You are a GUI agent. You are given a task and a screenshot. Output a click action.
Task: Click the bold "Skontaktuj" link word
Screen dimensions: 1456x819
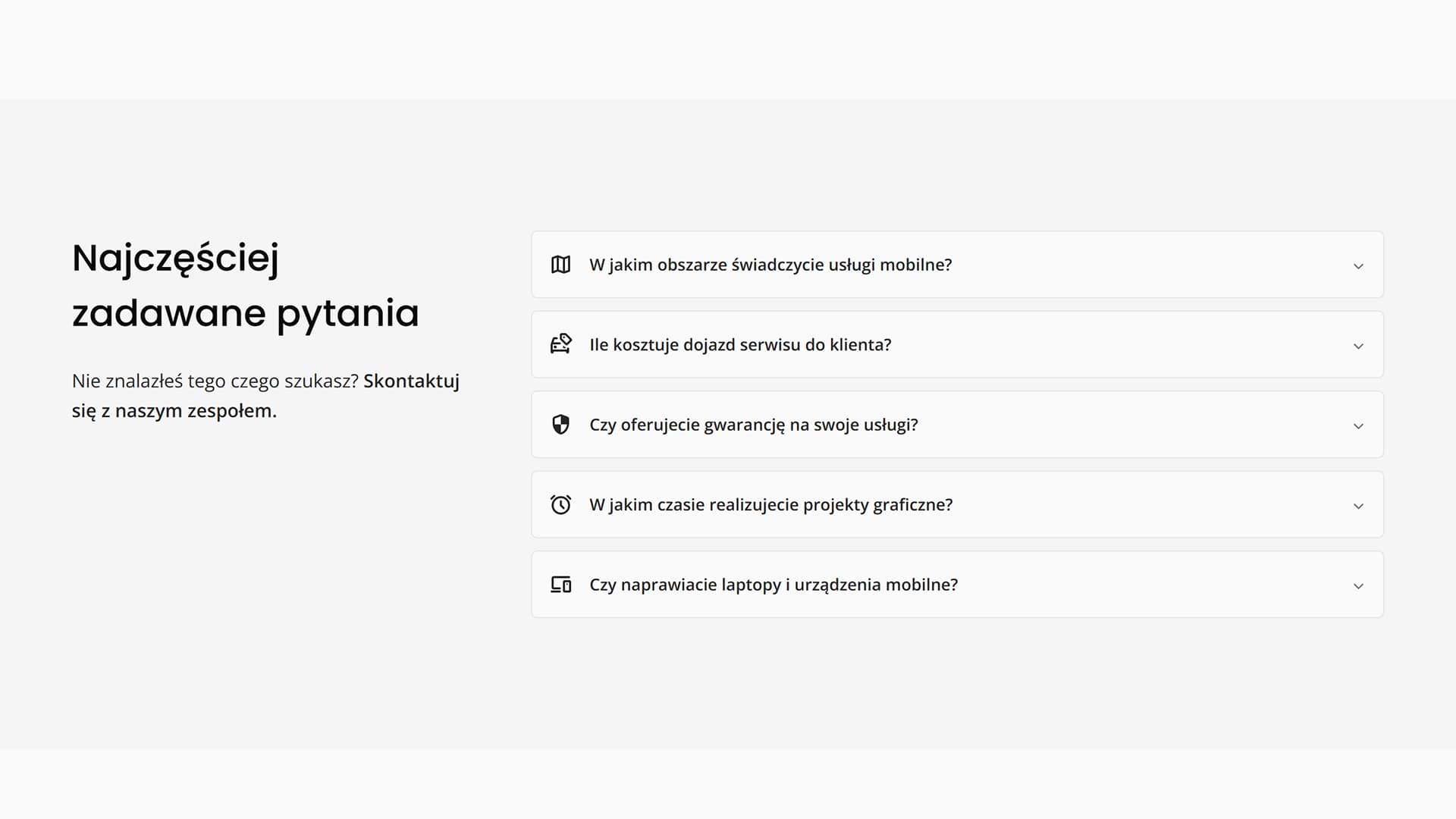411,381
